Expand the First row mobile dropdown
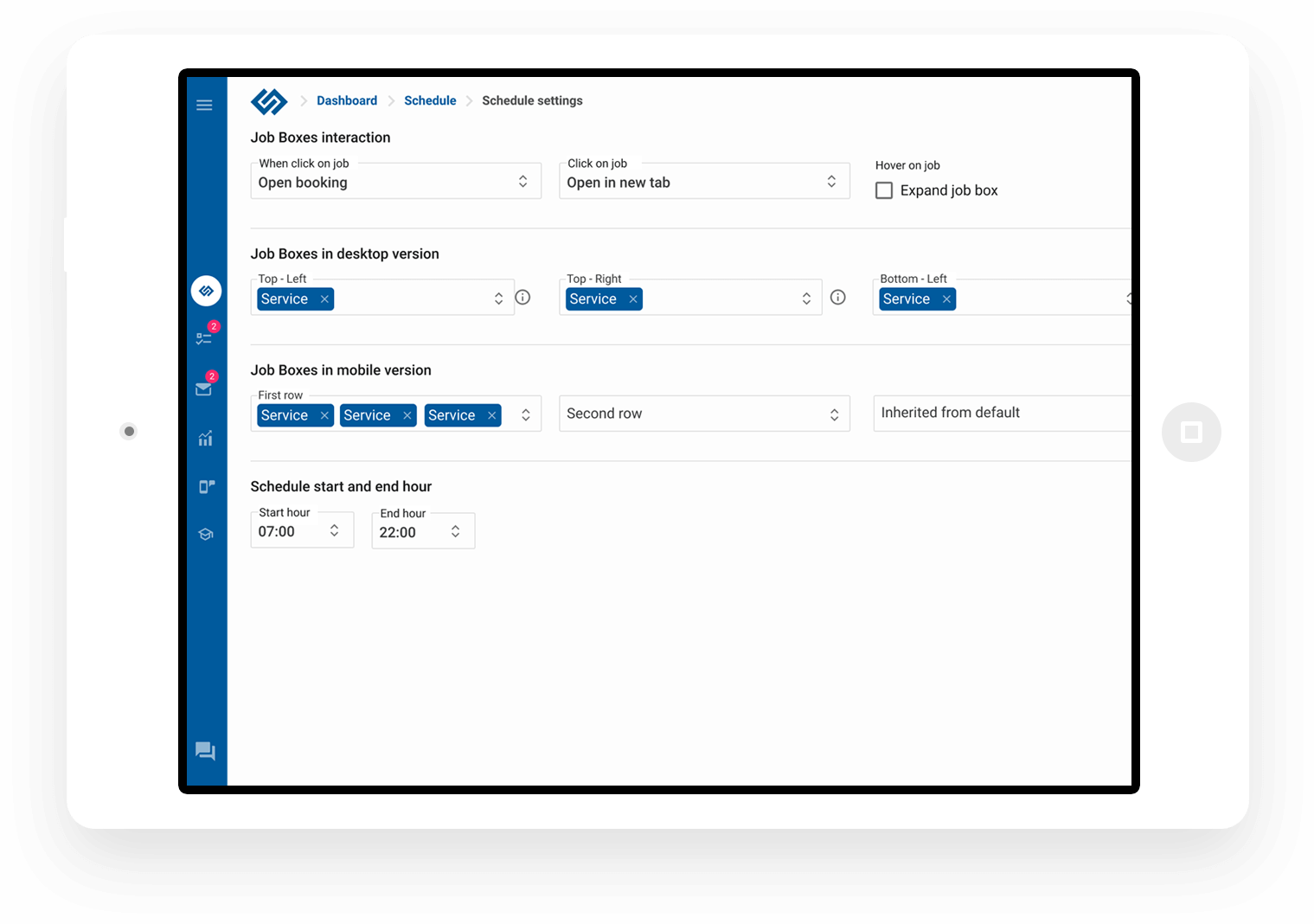This screenshot has width=1314, height=924. pos(525,415)
